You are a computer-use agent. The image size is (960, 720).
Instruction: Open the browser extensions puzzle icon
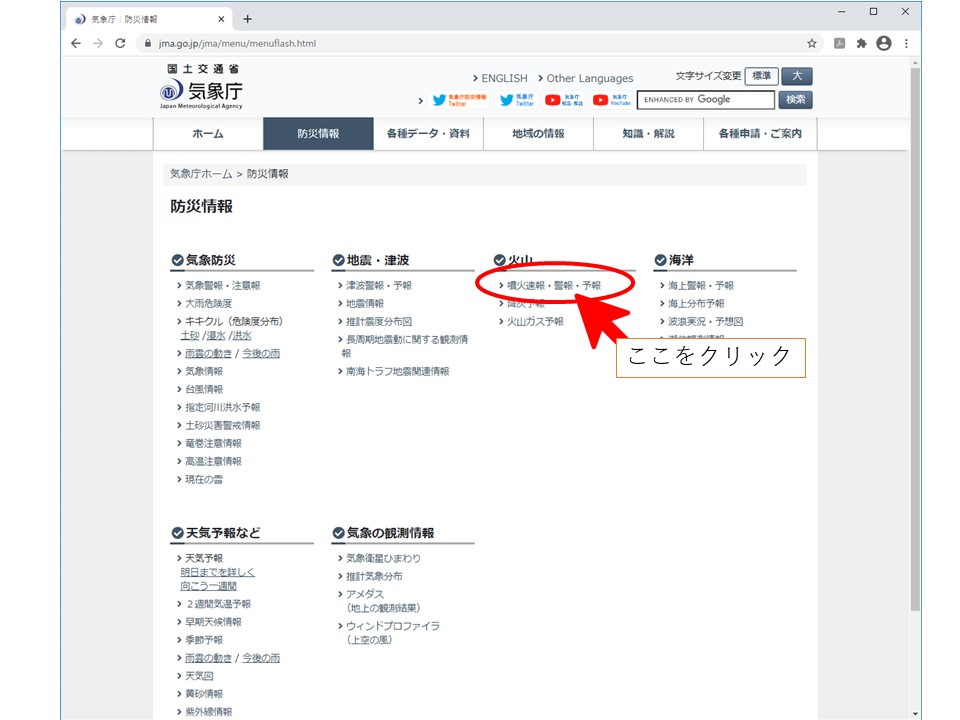tap(861, 44)
